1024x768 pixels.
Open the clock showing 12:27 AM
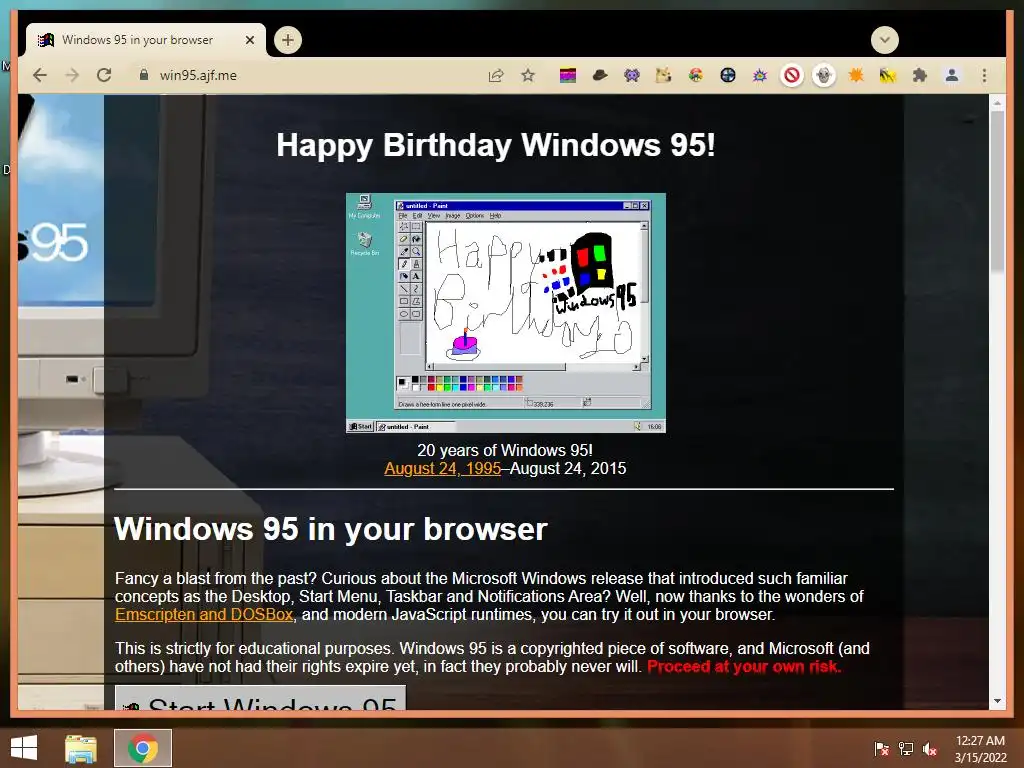pyautogui.click(x=980, y=749)
